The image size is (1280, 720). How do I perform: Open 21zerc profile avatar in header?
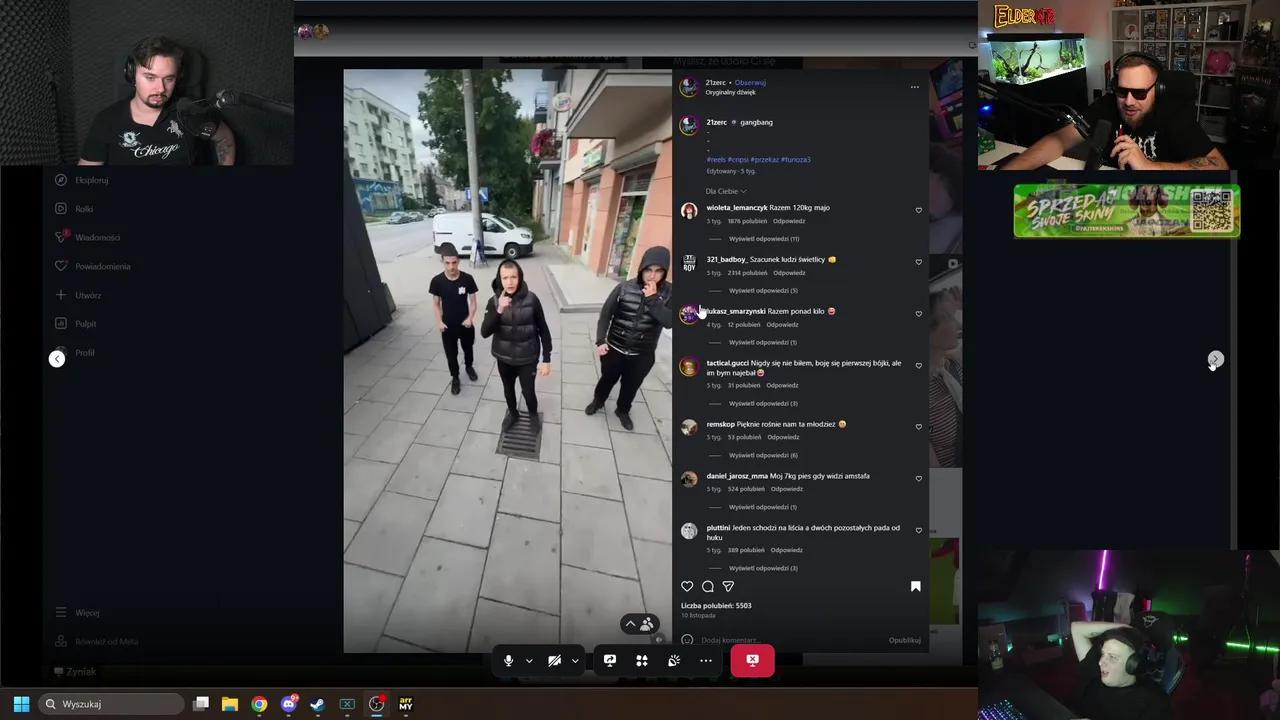pyautogui.click(x=689, y=87)
